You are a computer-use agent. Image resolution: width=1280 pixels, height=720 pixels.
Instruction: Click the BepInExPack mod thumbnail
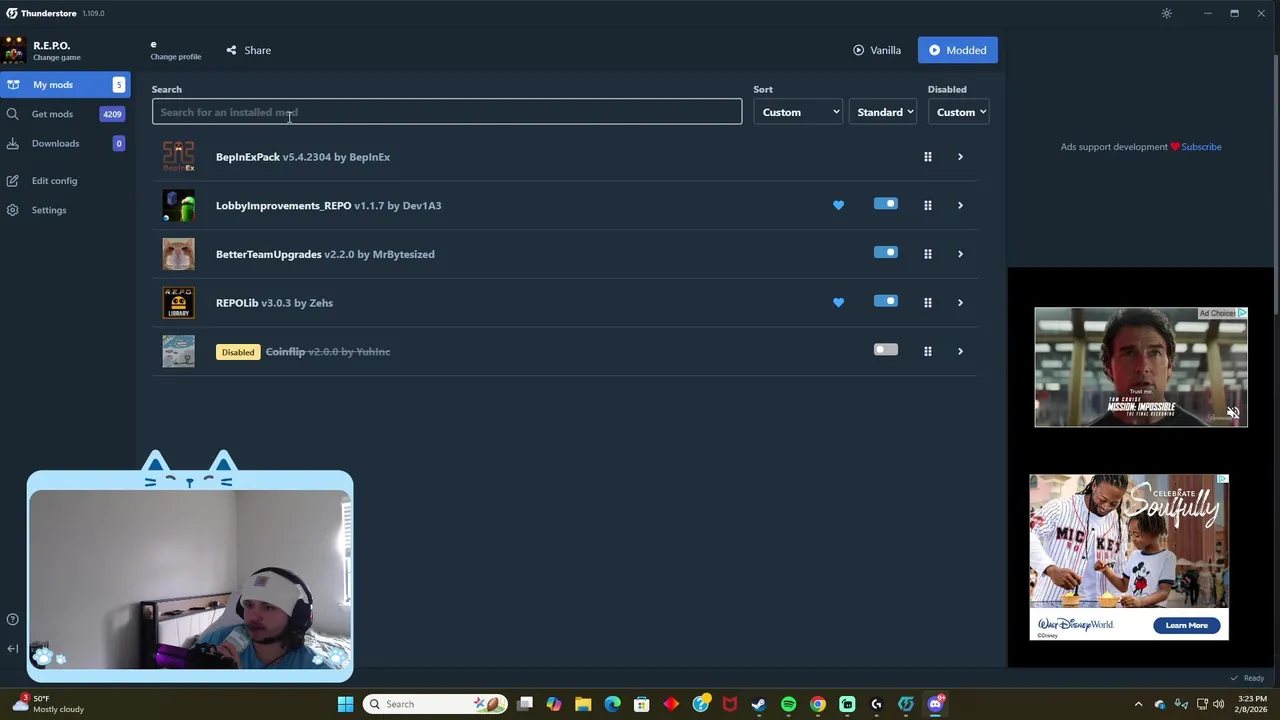(179, 157)
